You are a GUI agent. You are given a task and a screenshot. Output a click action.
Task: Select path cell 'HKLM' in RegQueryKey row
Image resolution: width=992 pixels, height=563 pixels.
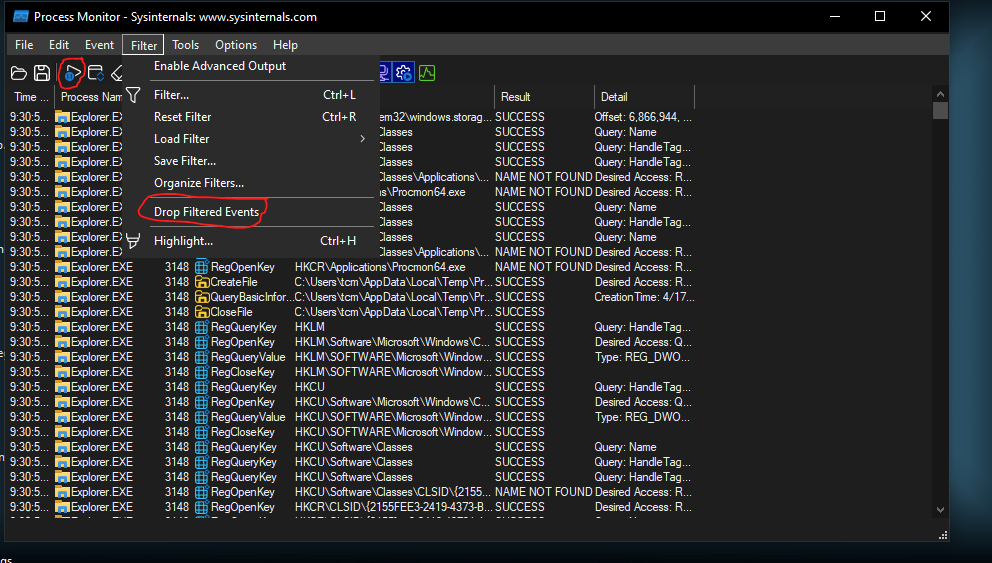pyautogui.click(x=309, y=327)
